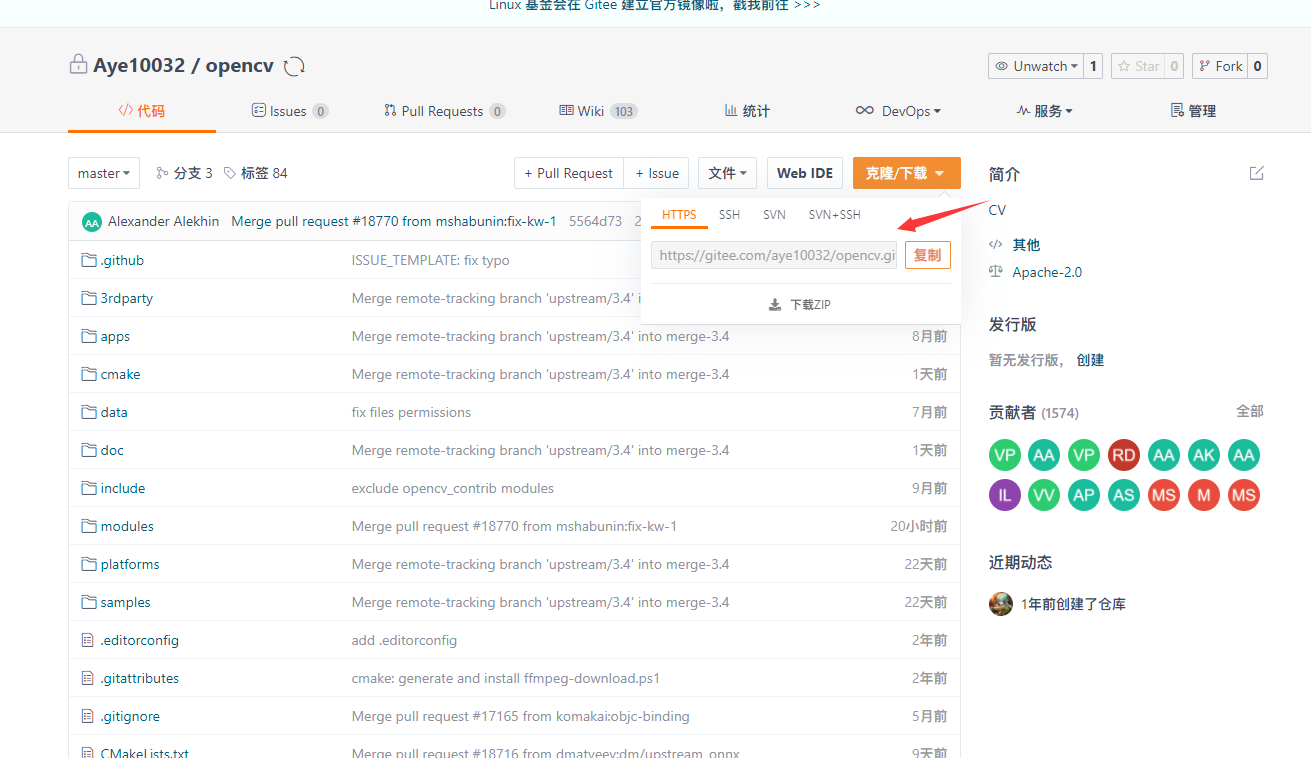
Task: Expand the DevOps menu
Action: 898,111
